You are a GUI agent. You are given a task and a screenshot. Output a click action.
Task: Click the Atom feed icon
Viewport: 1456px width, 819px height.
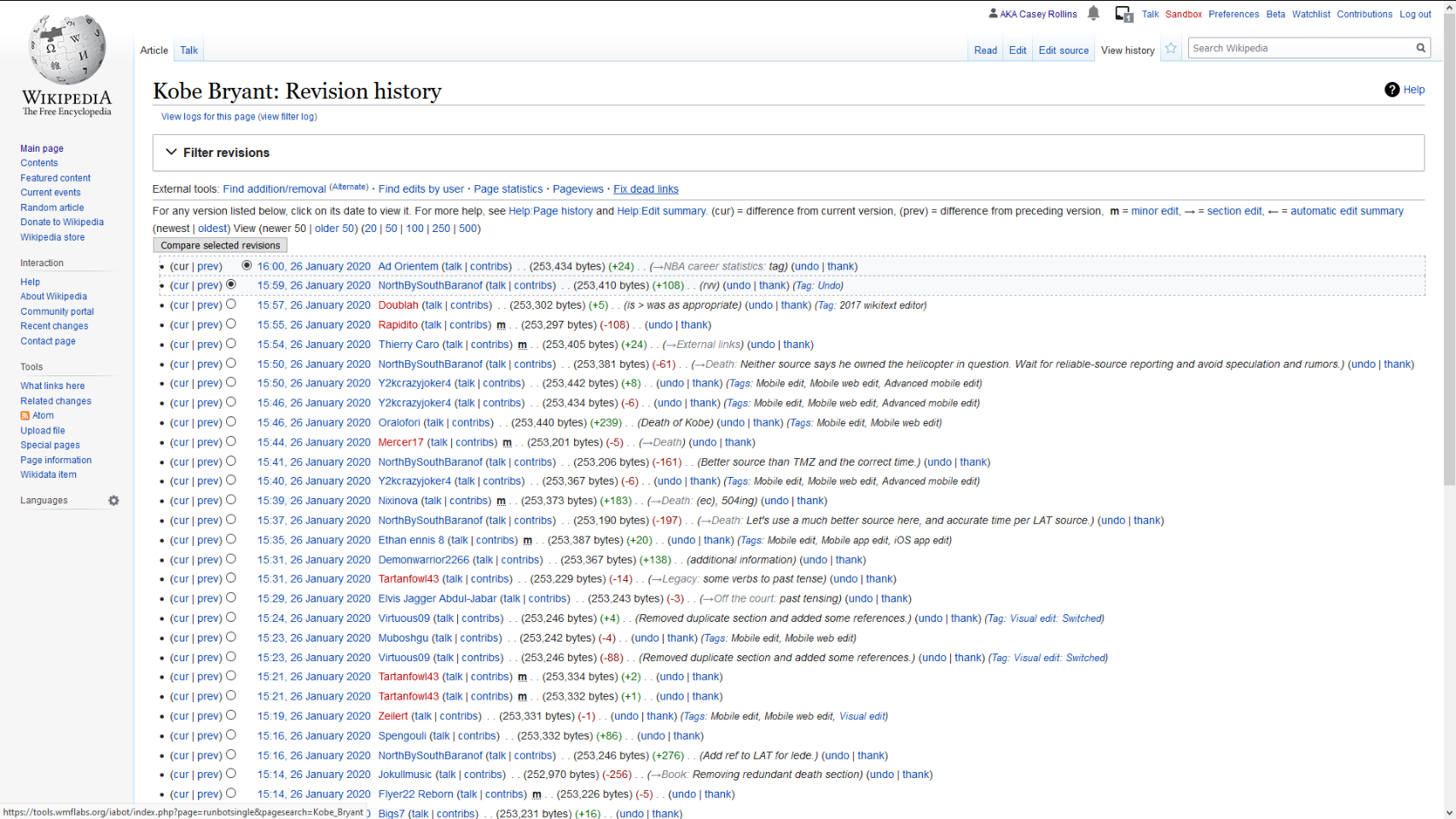25,415
